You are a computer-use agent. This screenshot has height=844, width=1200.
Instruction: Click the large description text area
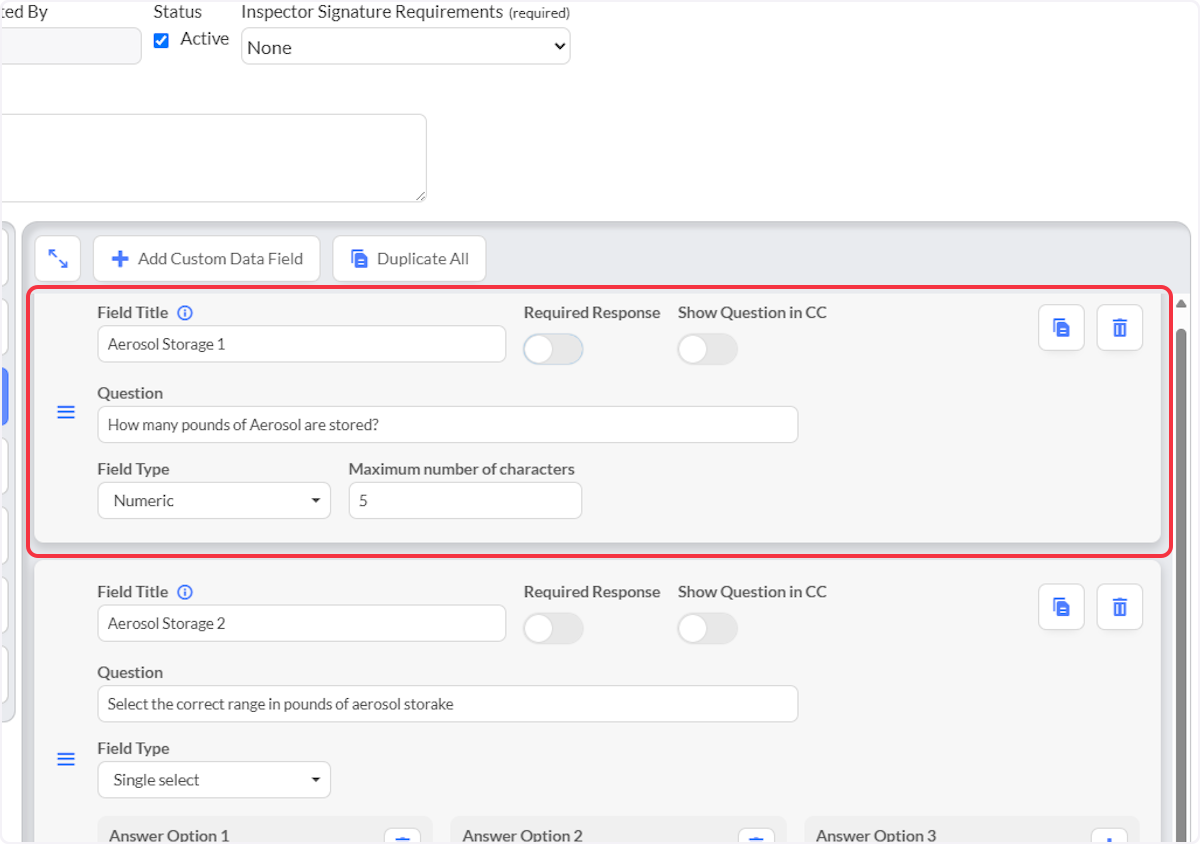[213, 158]
